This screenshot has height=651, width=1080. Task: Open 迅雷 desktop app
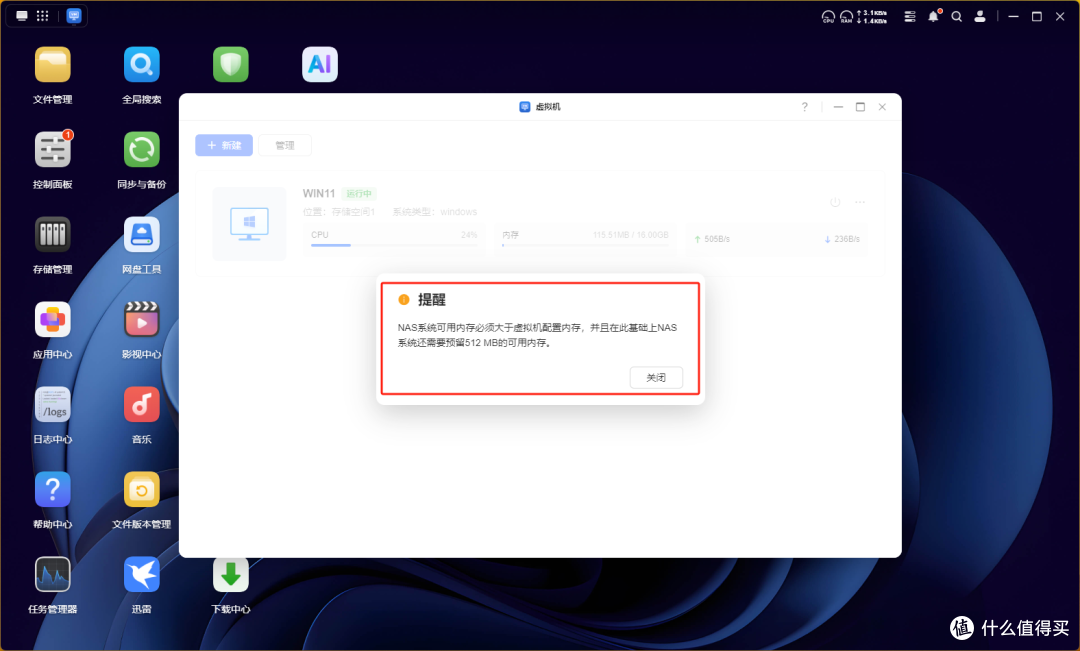pos(142,575)
